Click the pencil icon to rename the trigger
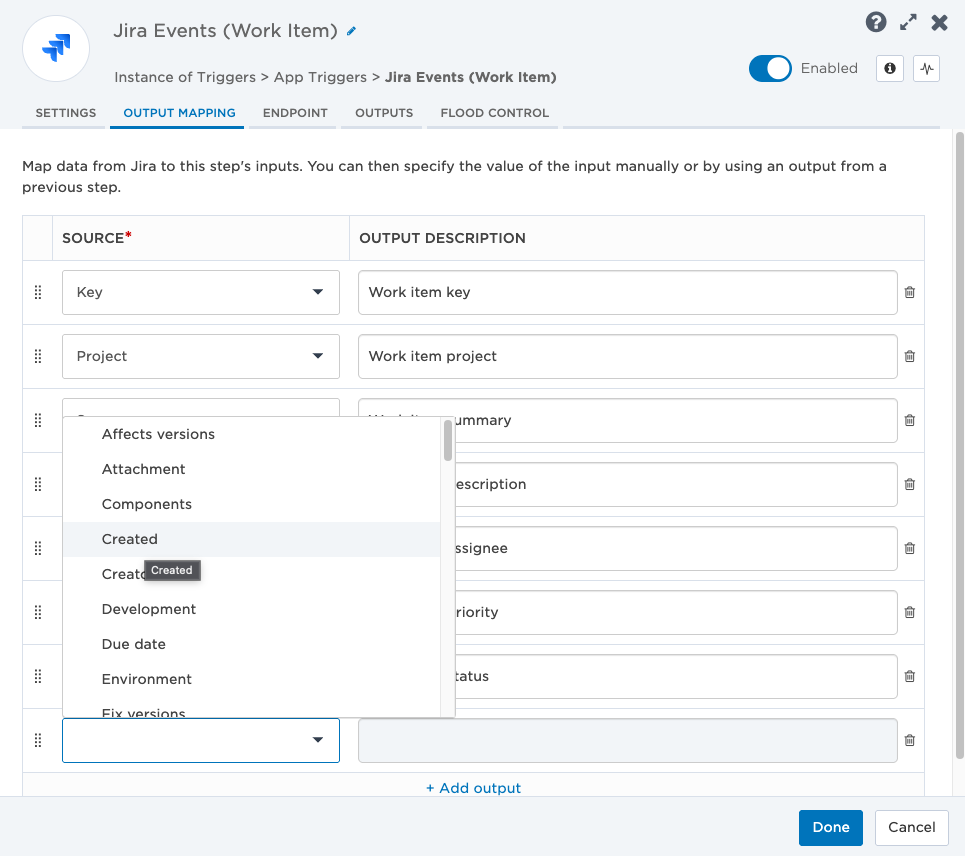Image resolution: width=965 pixels, height=856 pixels. click(351, 31)
